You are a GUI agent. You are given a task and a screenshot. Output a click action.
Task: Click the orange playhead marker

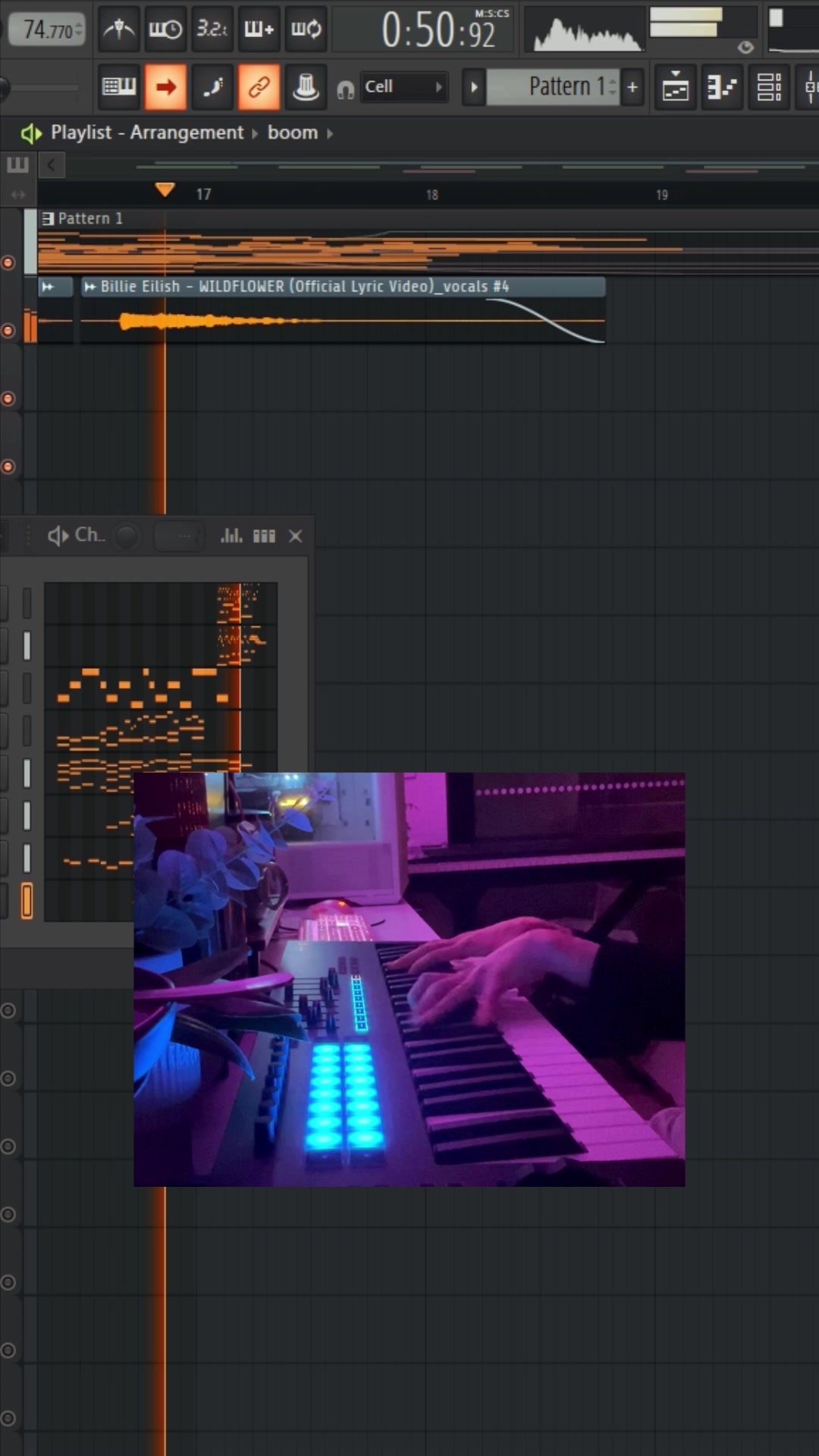[165, 190]
